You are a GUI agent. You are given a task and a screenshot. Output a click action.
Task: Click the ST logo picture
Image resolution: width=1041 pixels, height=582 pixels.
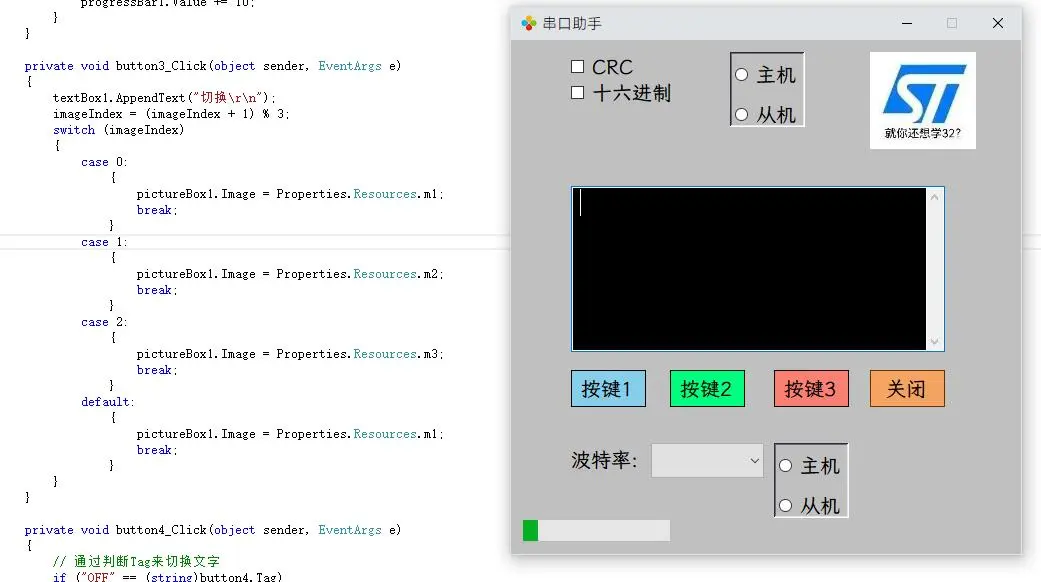coord(922,100)
